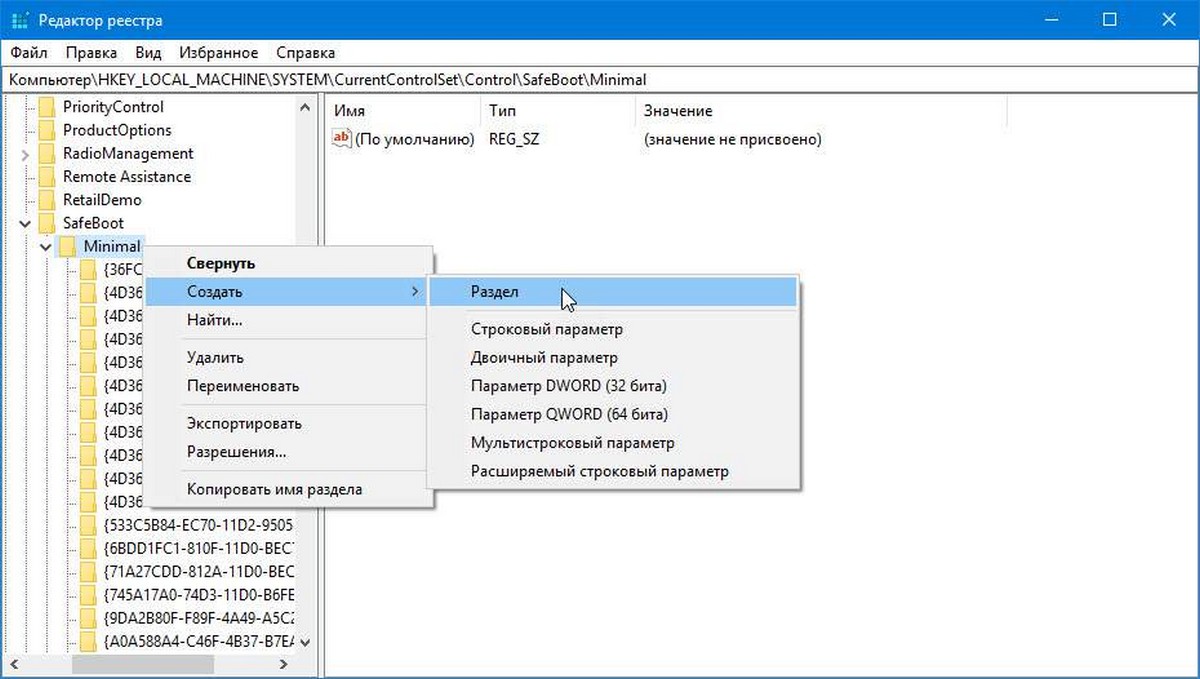The image size is (1200, 679).
Task: Choose Копировать имя раздела
Action: [x=274, y=490]
